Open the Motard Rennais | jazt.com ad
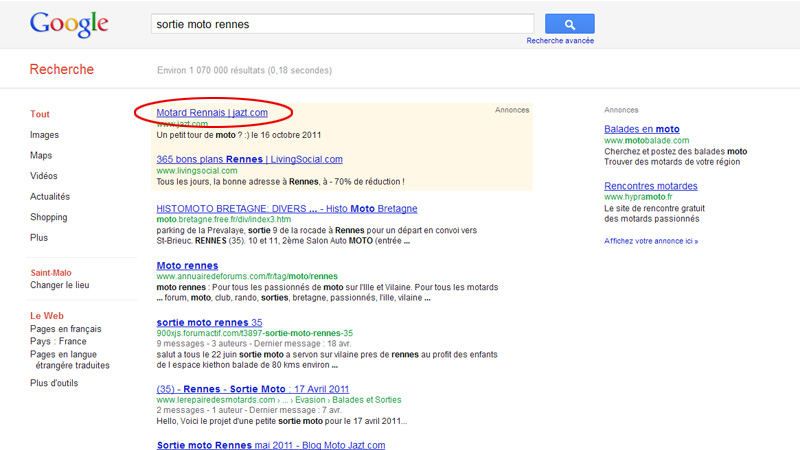 (x=212, y=113)
